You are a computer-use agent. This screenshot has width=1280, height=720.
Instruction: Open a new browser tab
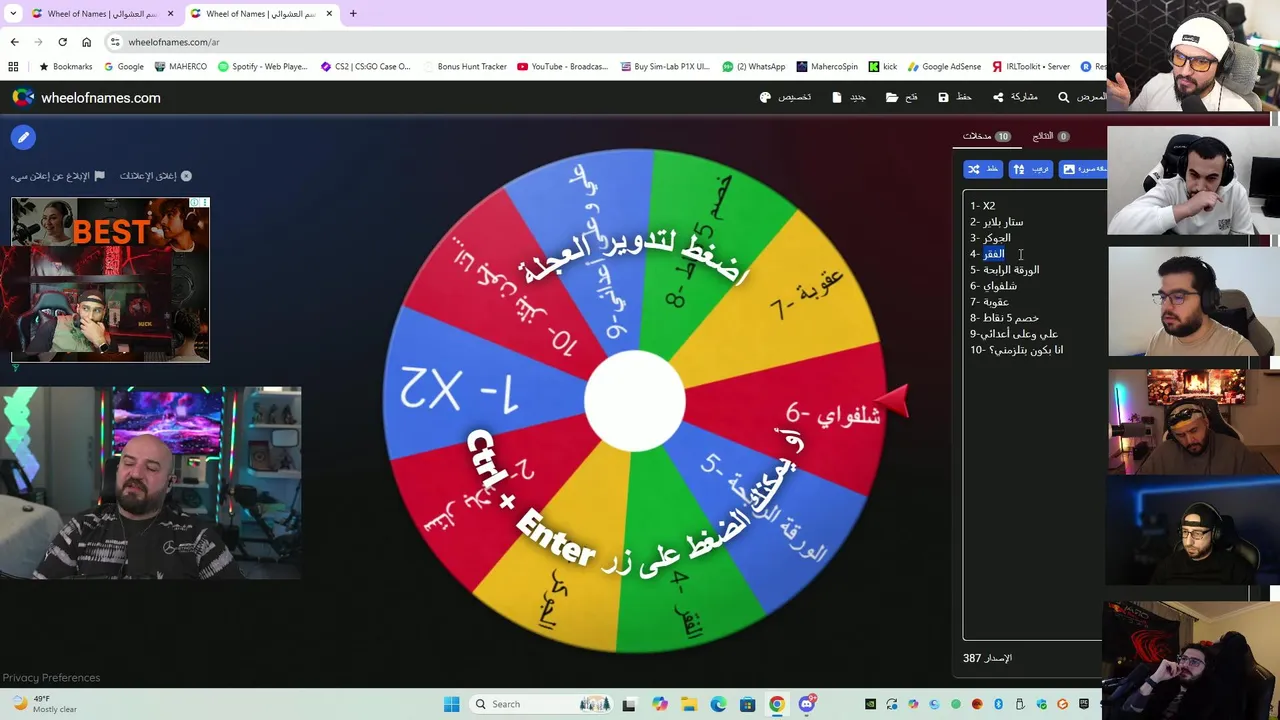click(x=353, y=14)
